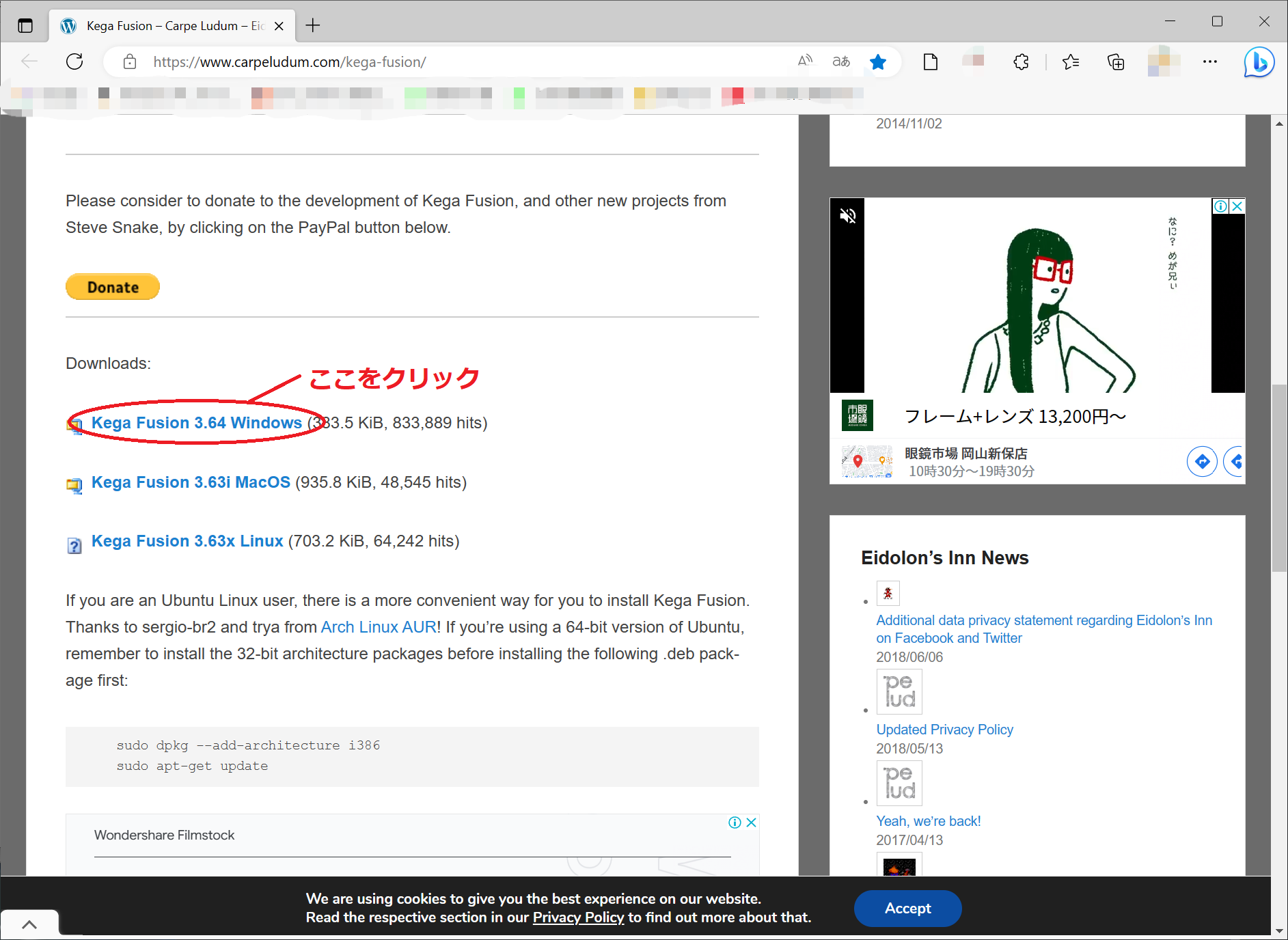
Task: Maximize the browser window
Action: click(x=1217, y=21)
